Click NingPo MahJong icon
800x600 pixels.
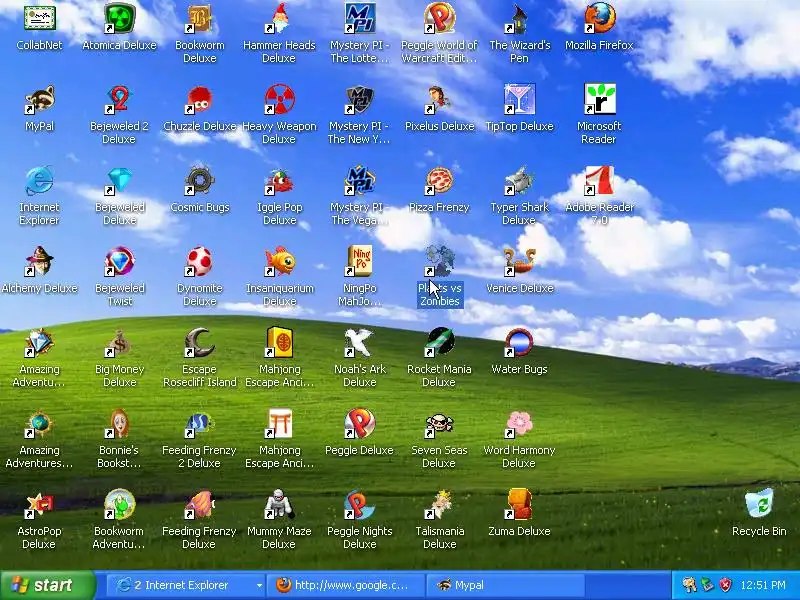359,261
